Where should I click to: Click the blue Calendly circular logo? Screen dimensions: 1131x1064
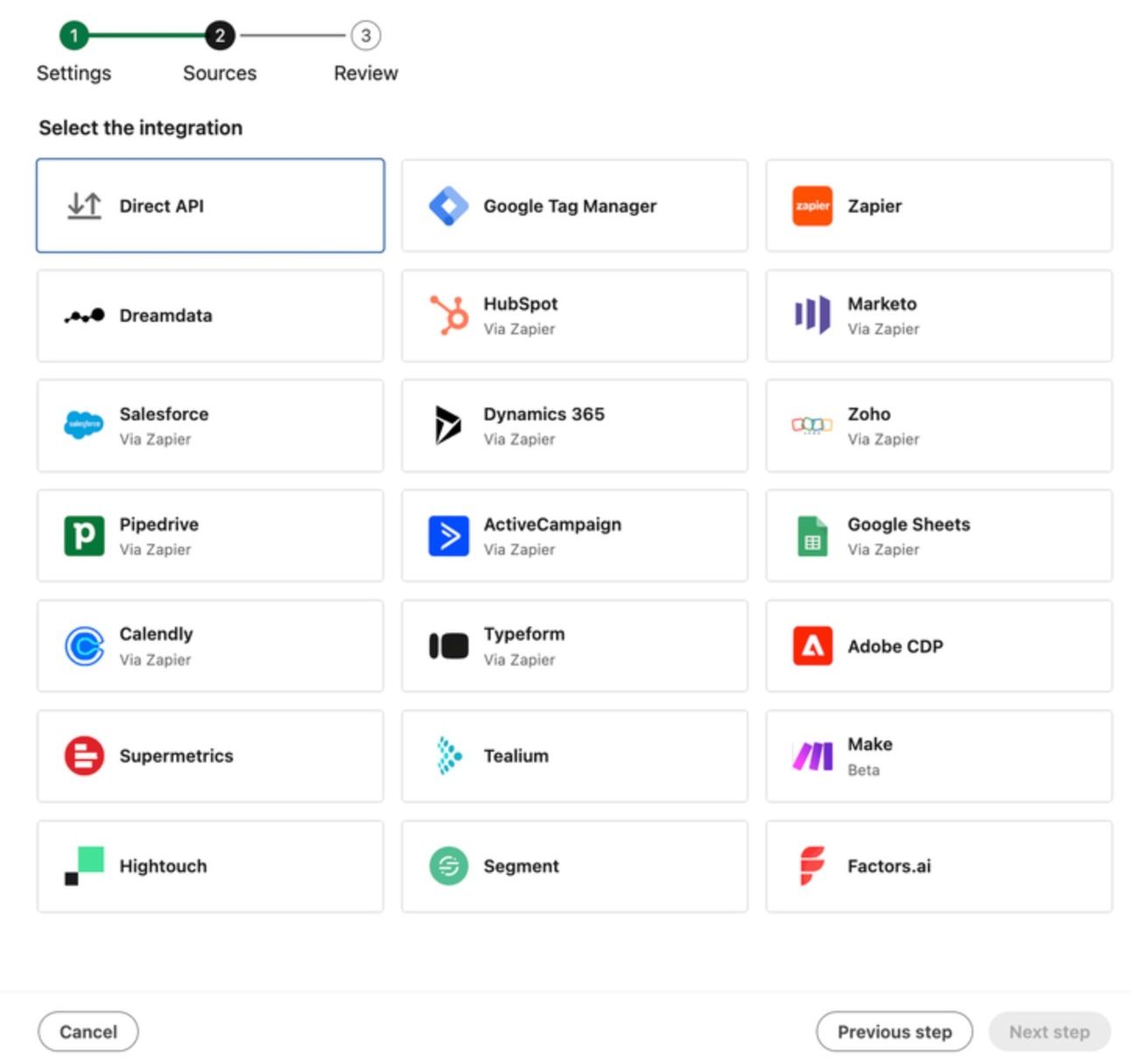(84, 645)
